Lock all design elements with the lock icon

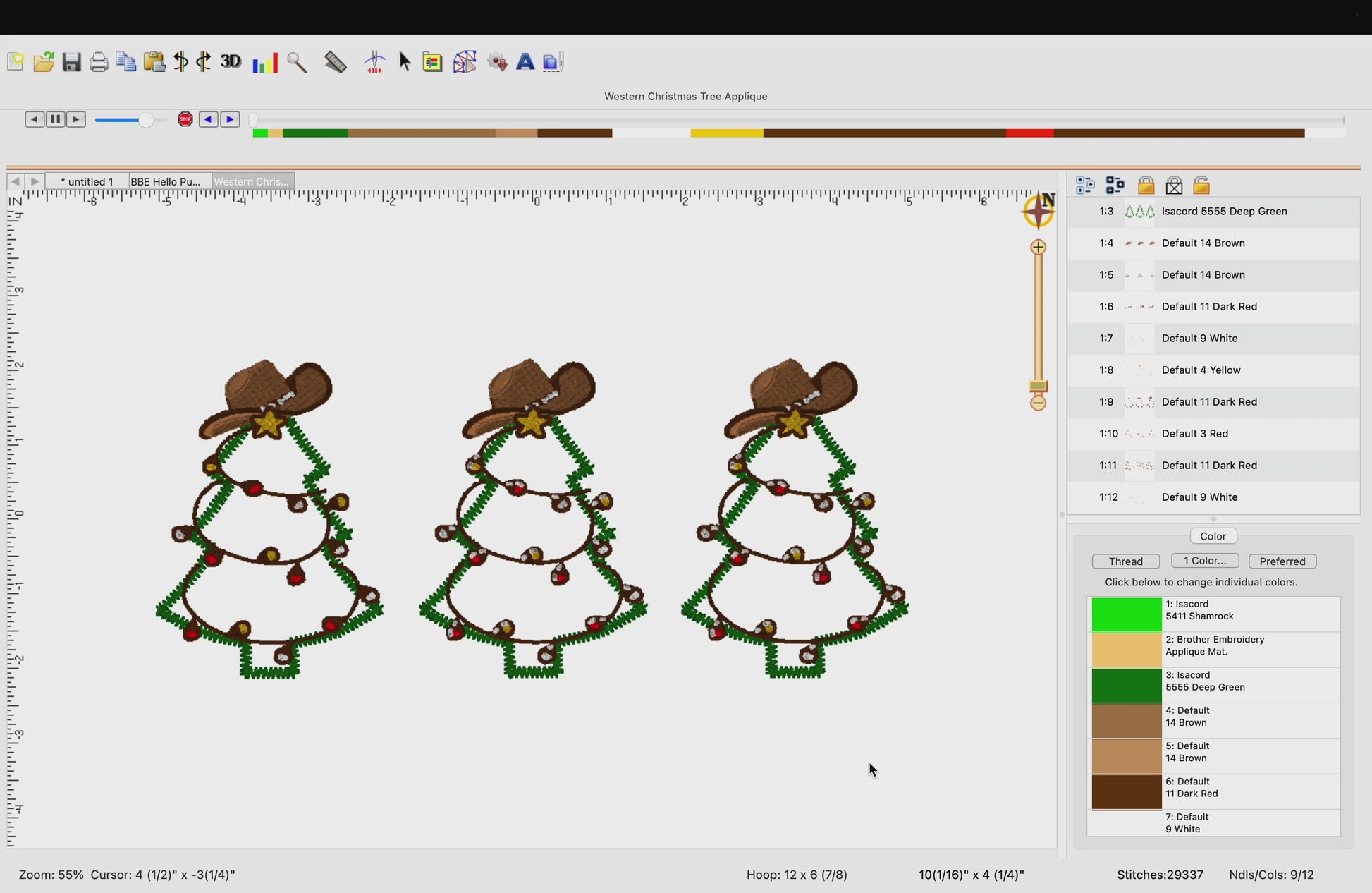click(x=1146, y=184)
